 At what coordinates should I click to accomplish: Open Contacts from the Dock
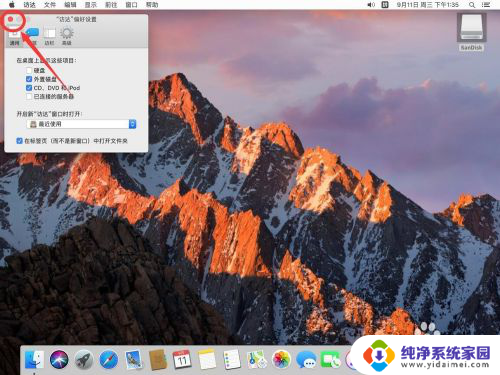[158, 359]
